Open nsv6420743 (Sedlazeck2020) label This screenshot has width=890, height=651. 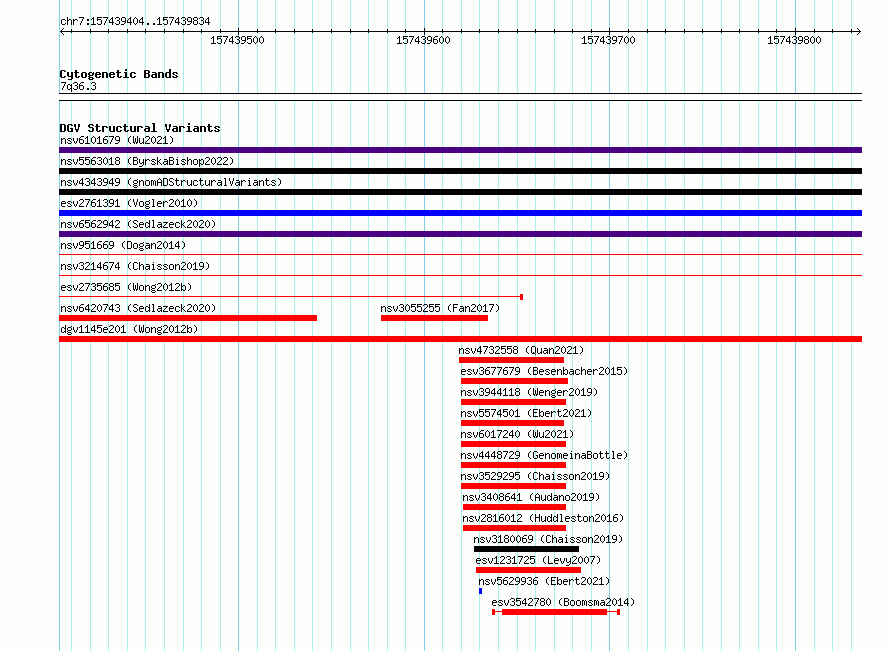(x=138, y=308)
